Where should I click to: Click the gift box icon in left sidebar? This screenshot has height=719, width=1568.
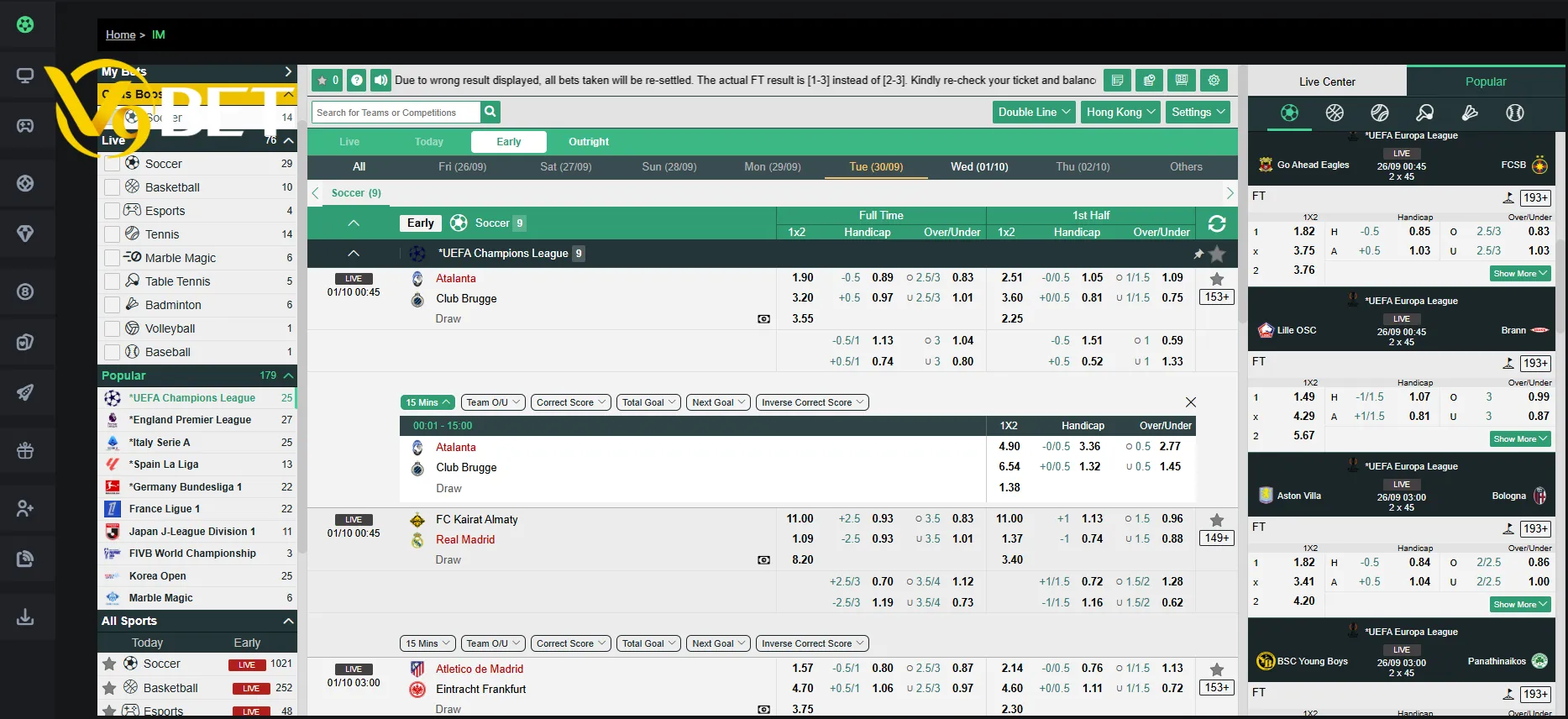(x=25, y=451)
